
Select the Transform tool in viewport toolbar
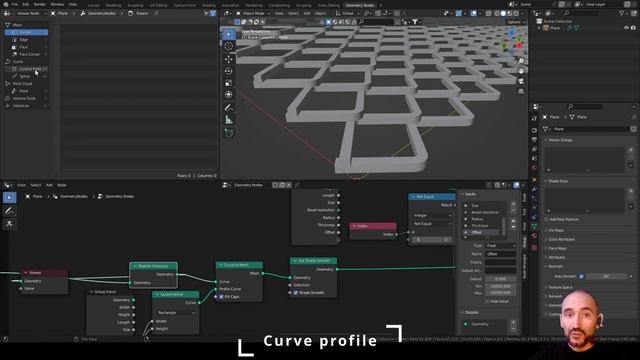[x=229, y=95]
